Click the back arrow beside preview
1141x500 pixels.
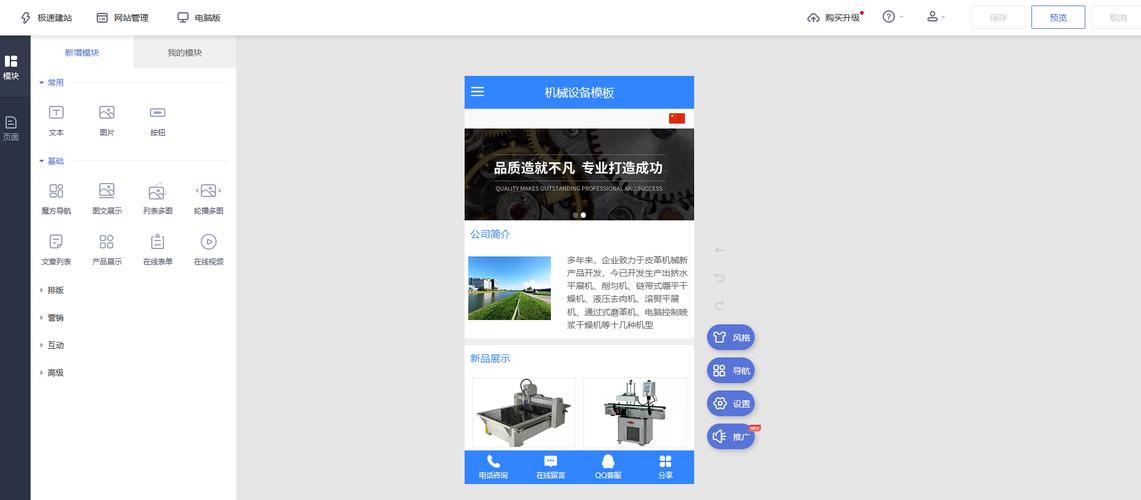pos(720,251)
